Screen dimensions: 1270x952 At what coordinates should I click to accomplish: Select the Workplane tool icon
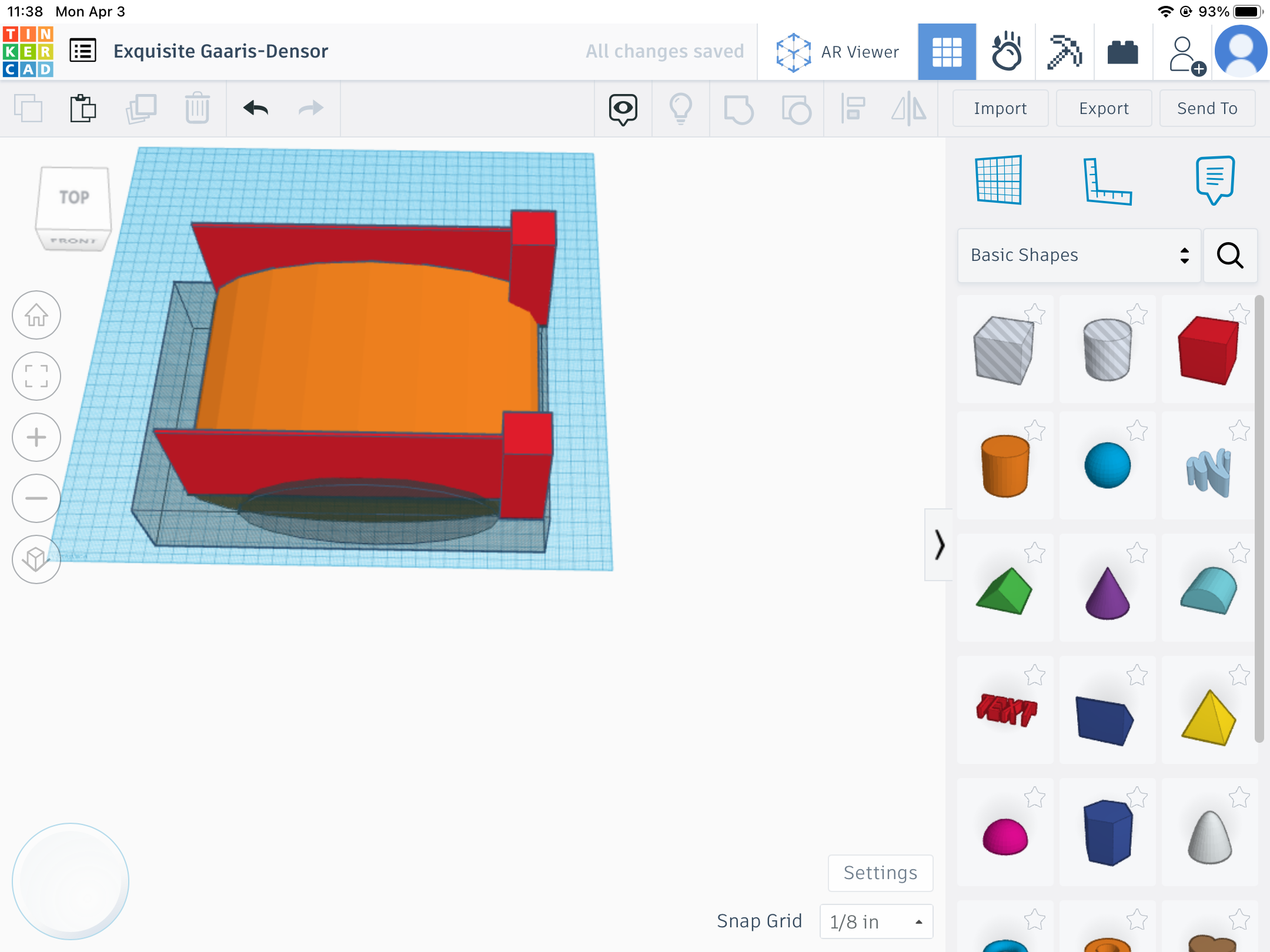[x=998, y=180]
